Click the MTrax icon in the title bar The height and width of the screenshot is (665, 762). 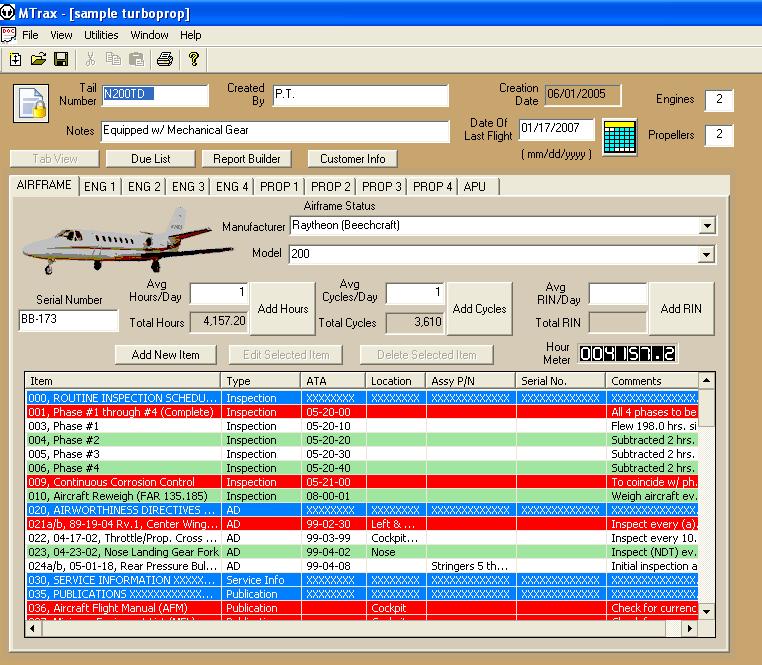[x=8, y=12]
